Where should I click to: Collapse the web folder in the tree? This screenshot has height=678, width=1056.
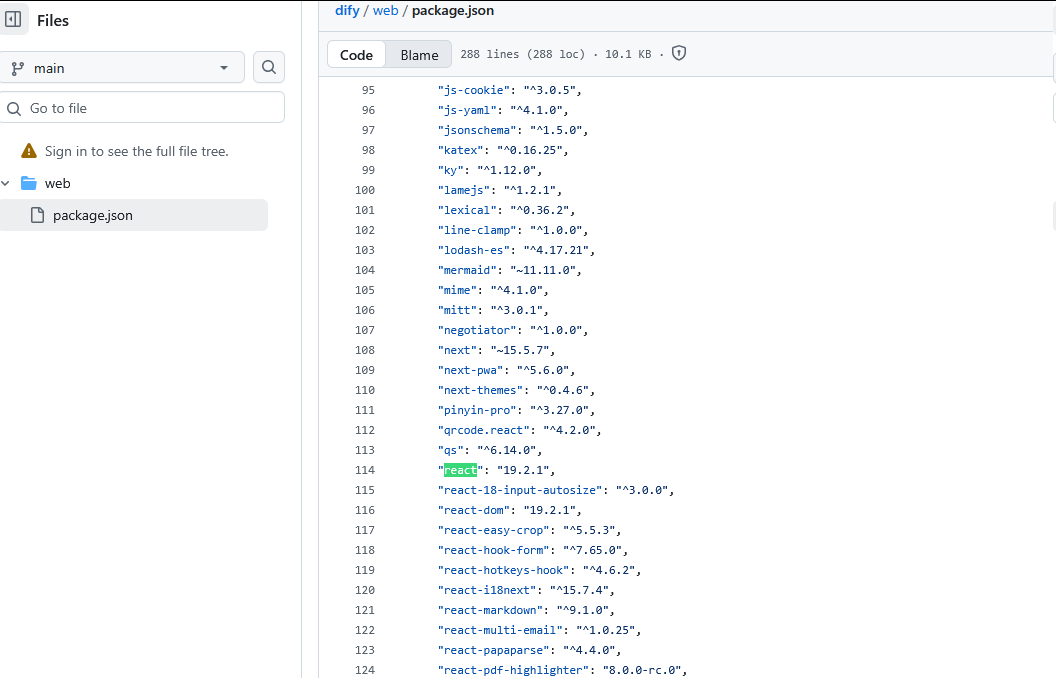(8, 183)
